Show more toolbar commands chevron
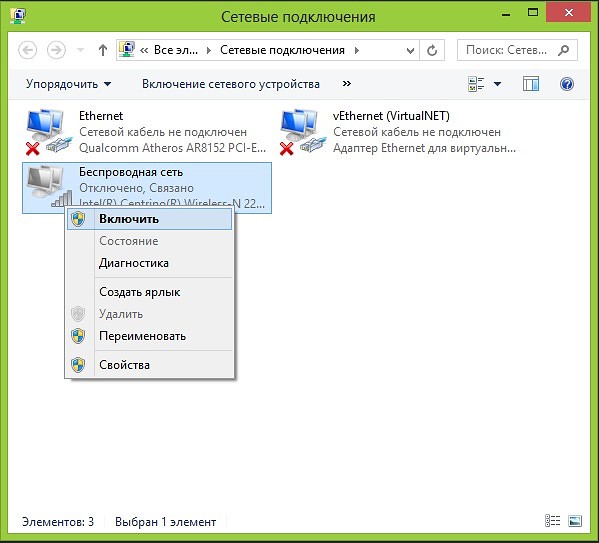 pos(346,84)
